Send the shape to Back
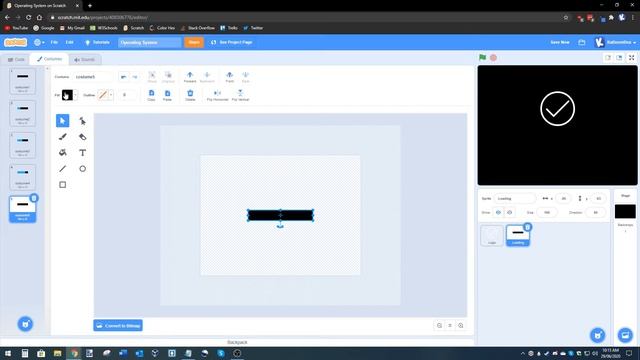This screenshot has width=640, height=360. click(245, 77)
